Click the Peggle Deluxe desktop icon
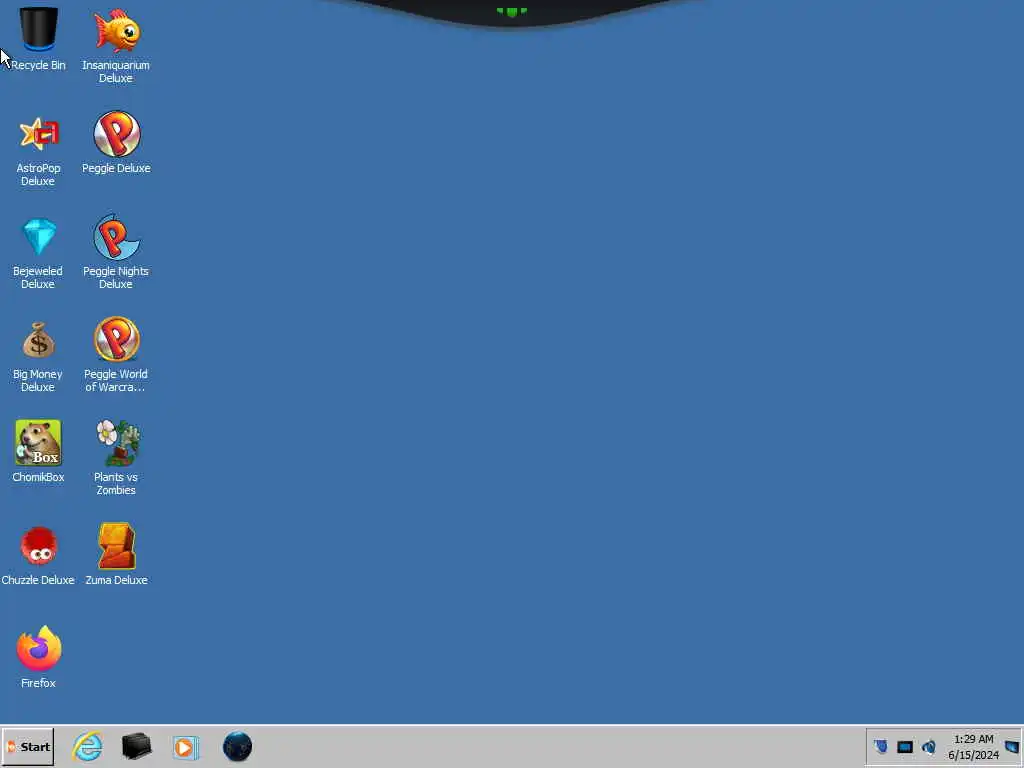 (116, 142)
